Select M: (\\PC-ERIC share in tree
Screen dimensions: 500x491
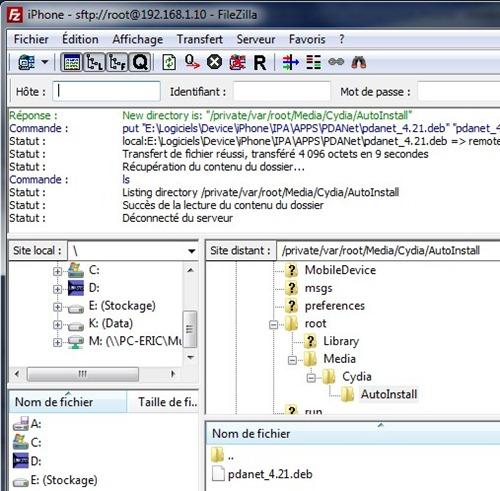click(135, 341)
